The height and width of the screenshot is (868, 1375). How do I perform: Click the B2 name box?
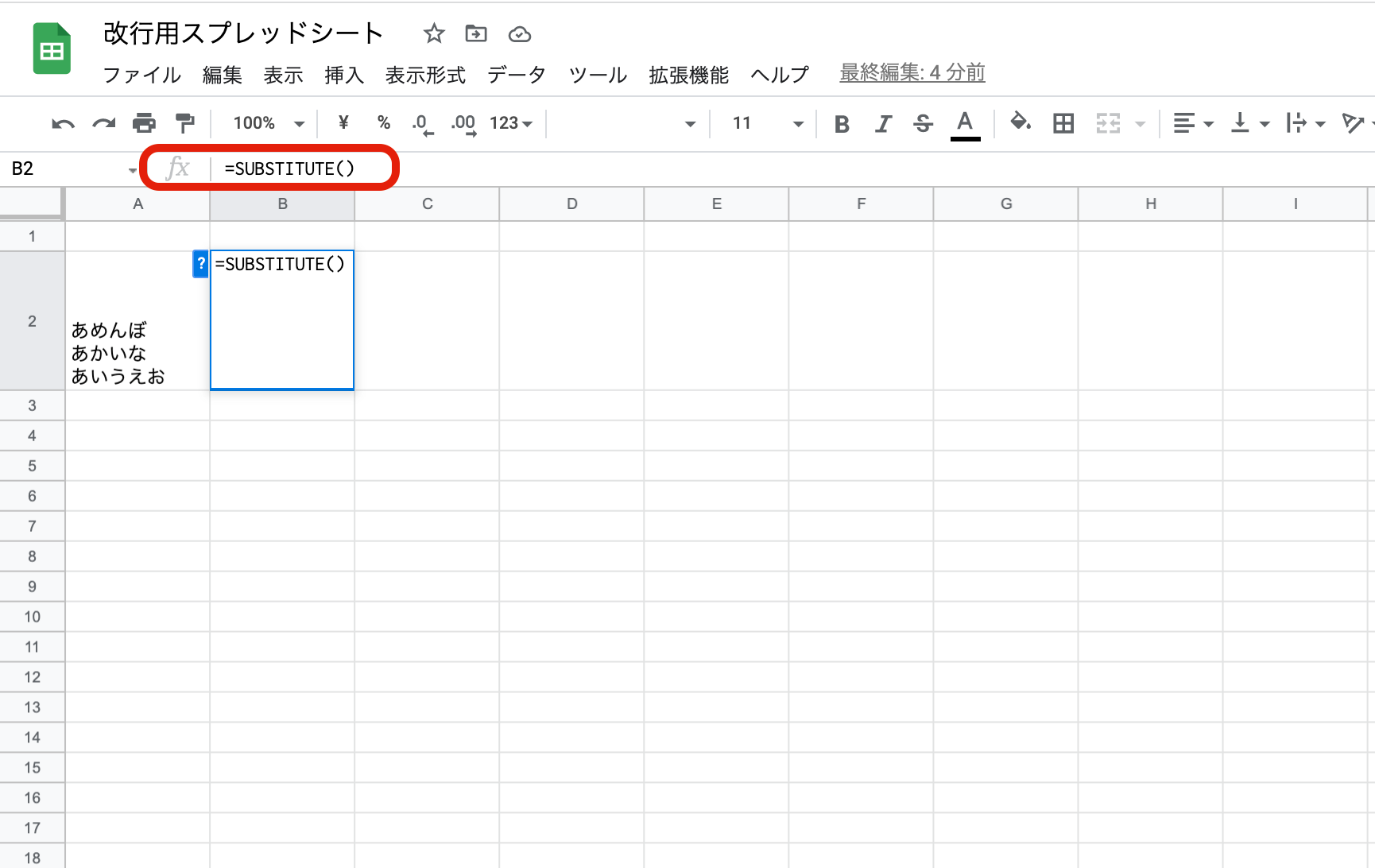tap(64, 169)
